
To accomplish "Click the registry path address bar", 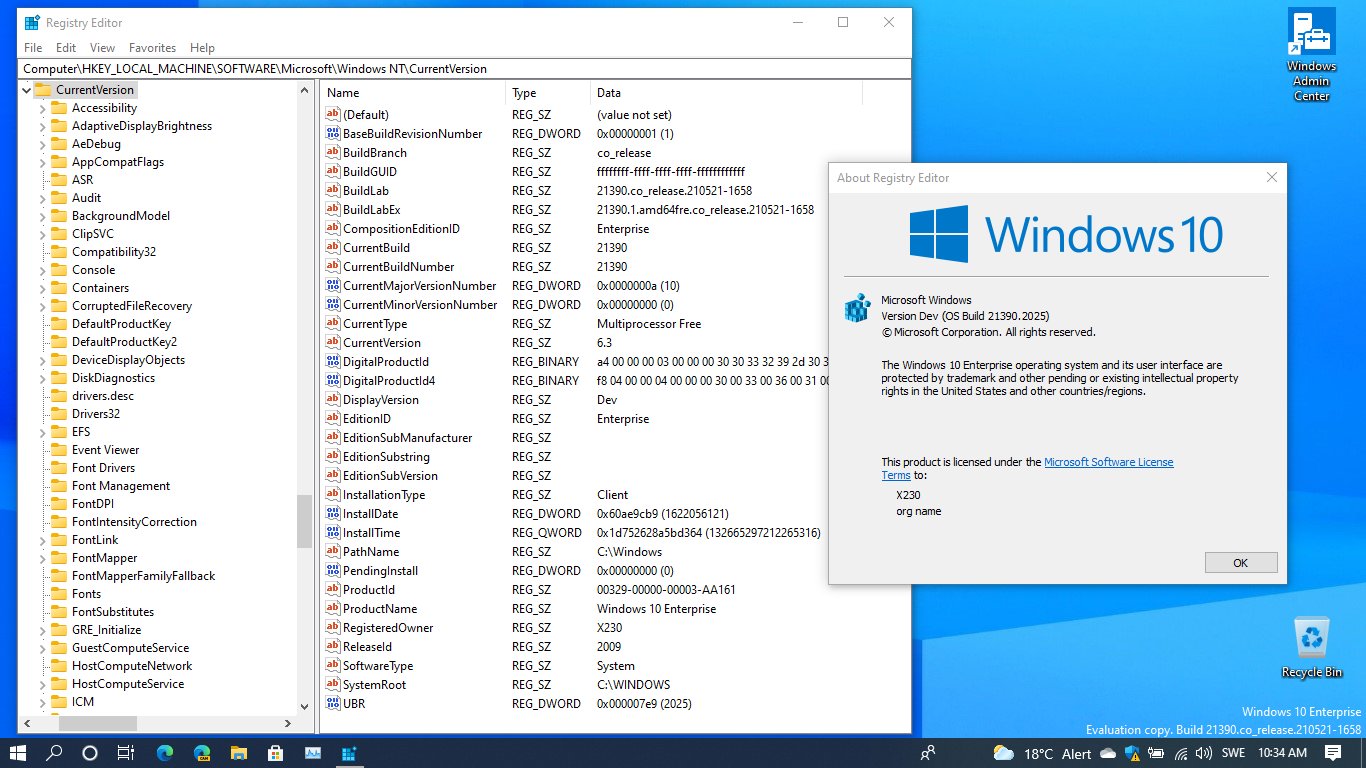I will click(x=465, y=69).
